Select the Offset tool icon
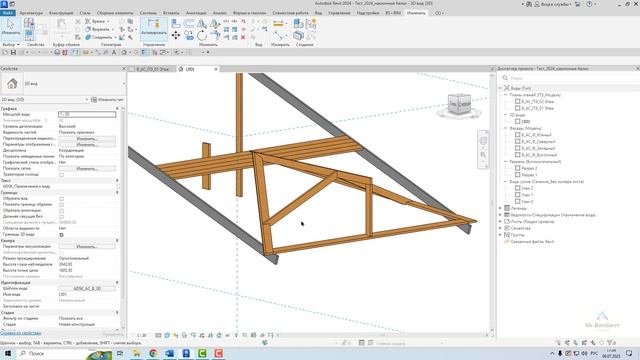Viewport: 640px width, 360px height. pyautogui.click(x=189, y=24)
